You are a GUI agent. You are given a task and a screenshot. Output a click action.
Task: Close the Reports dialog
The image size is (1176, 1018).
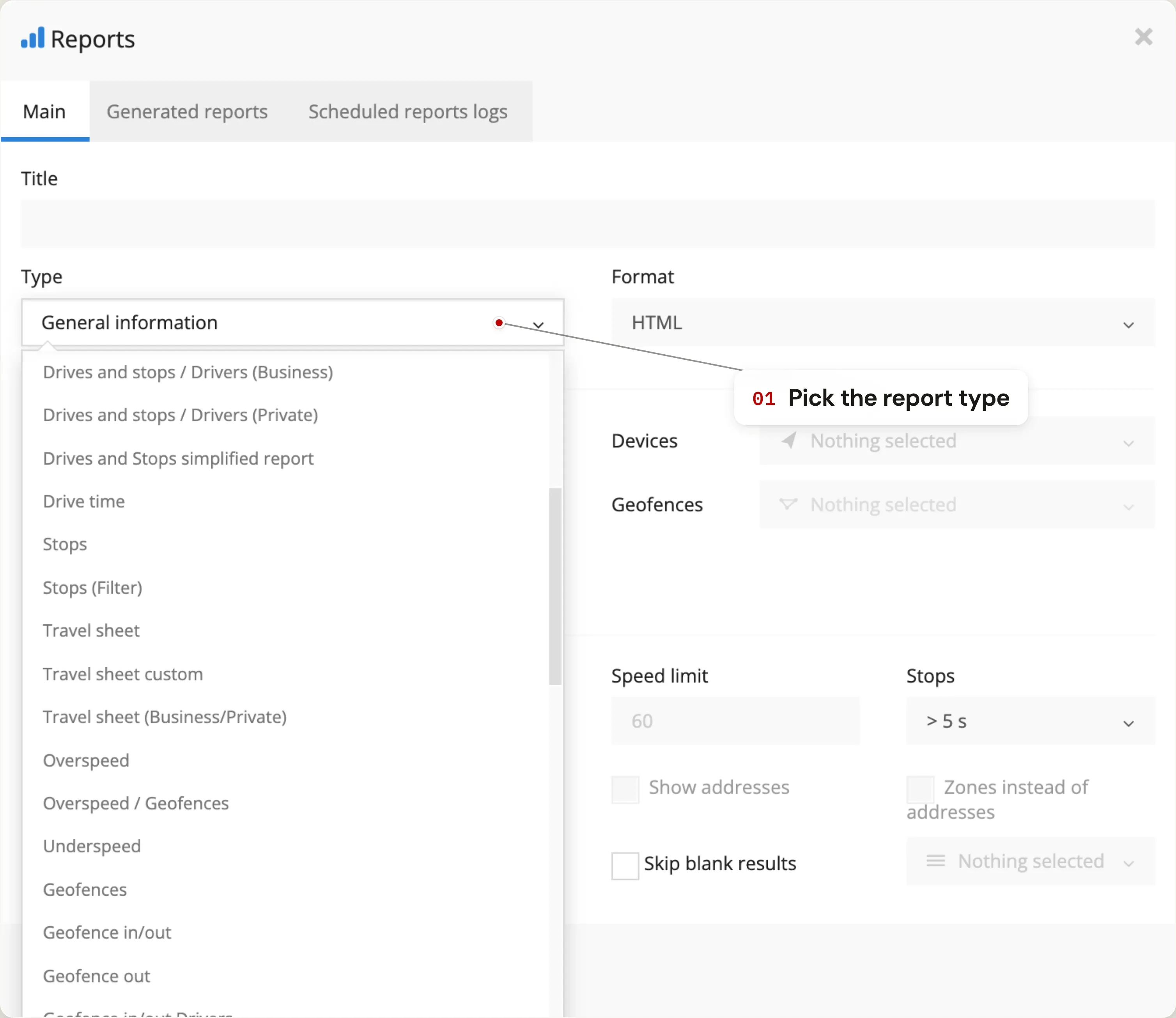tap(1143, 37)
